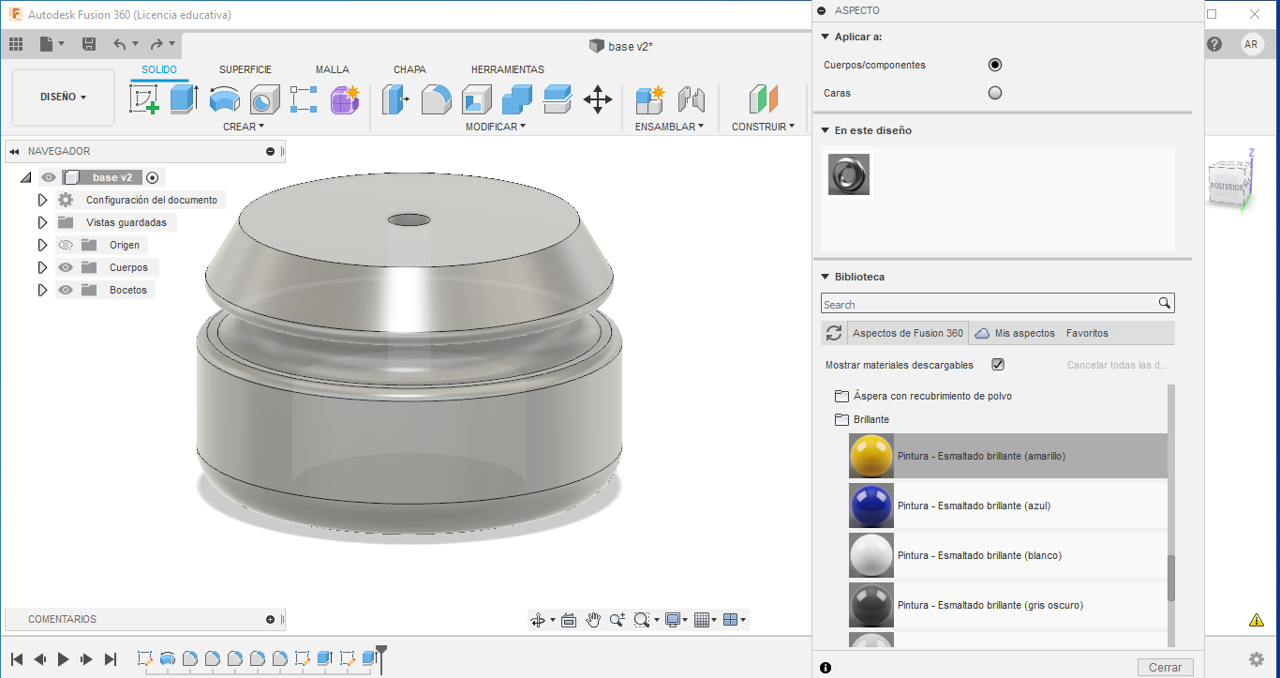Click the Fillet tool icon

[x=436, y=99]
